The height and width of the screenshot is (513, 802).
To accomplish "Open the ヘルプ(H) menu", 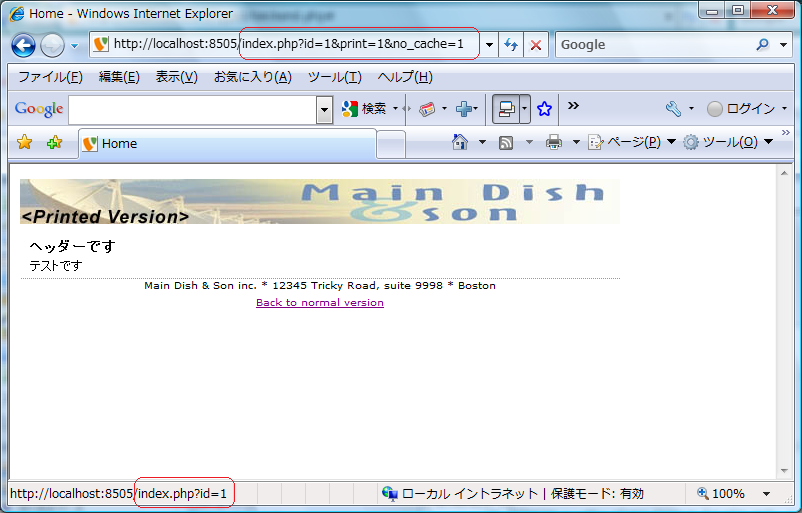I will click(405, 77).
